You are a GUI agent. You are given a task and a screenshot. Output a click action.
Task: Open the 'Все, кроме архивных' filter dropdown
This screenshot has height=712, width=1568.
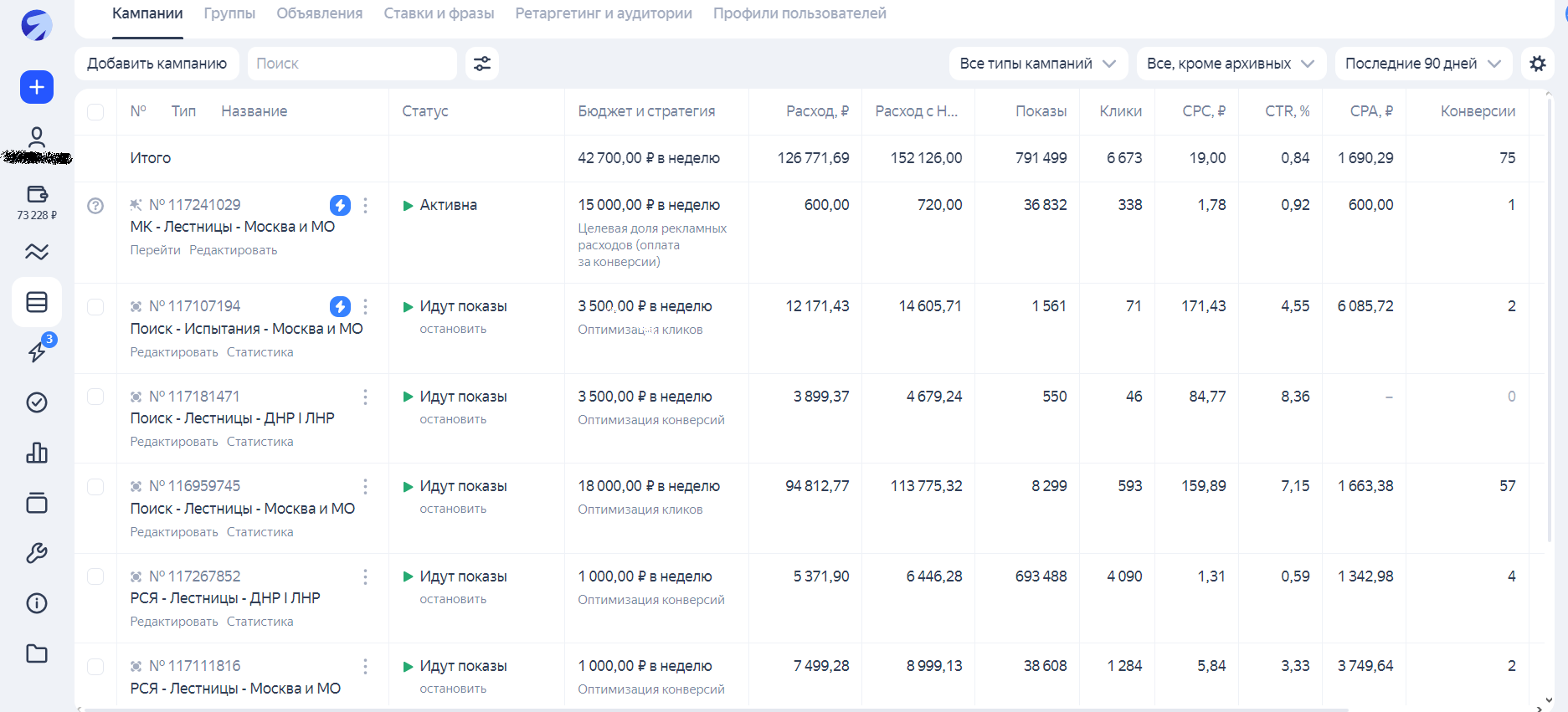pyautogui.click(x=1230, y=64)
